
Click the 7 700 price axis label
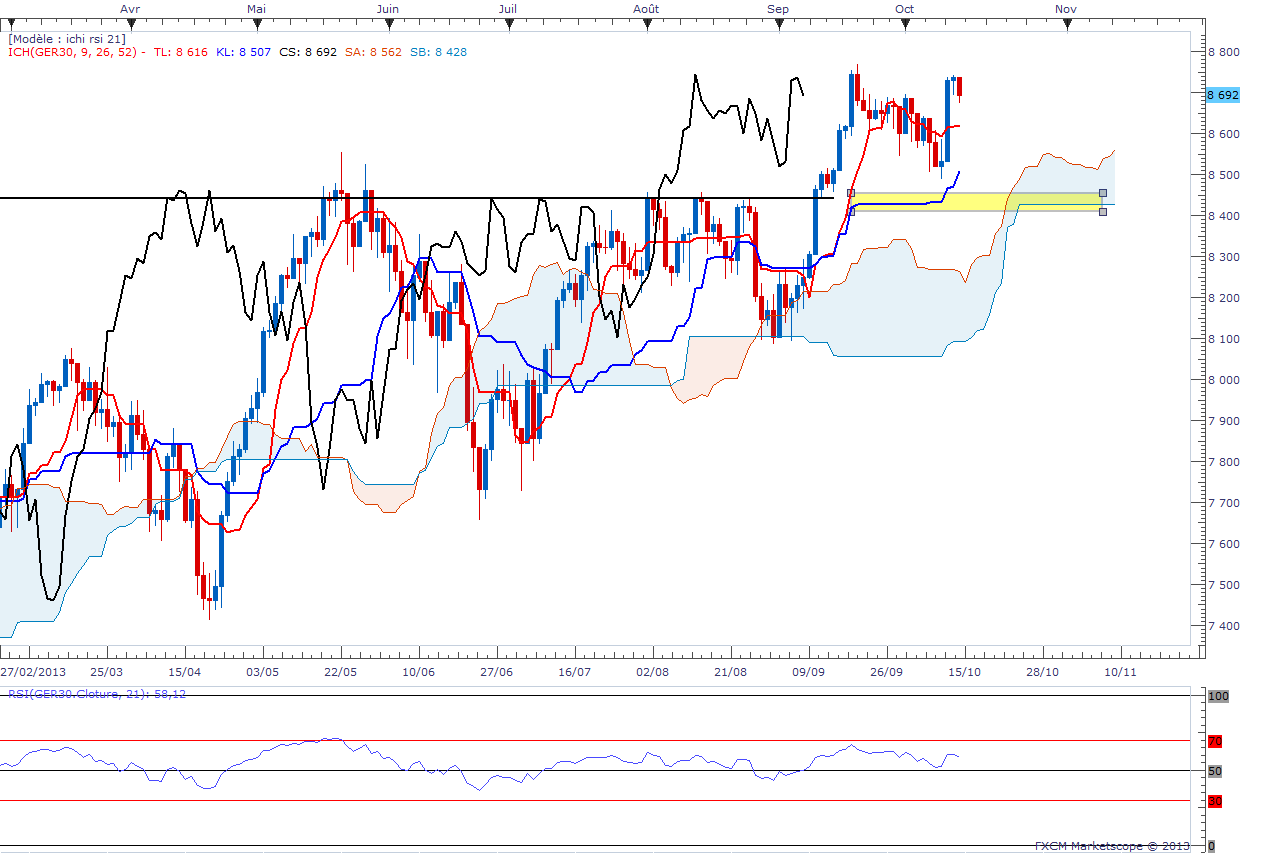point(1224,503)
